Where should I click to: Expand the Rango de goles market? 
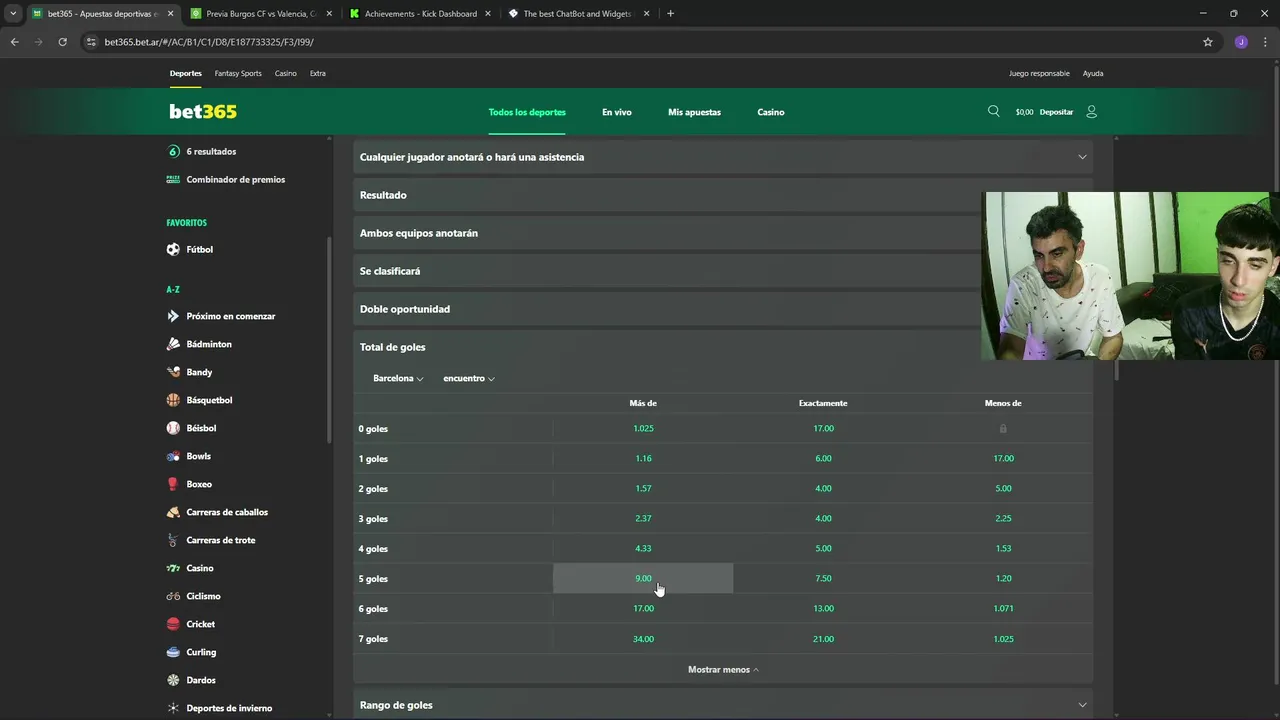point(723,705)
